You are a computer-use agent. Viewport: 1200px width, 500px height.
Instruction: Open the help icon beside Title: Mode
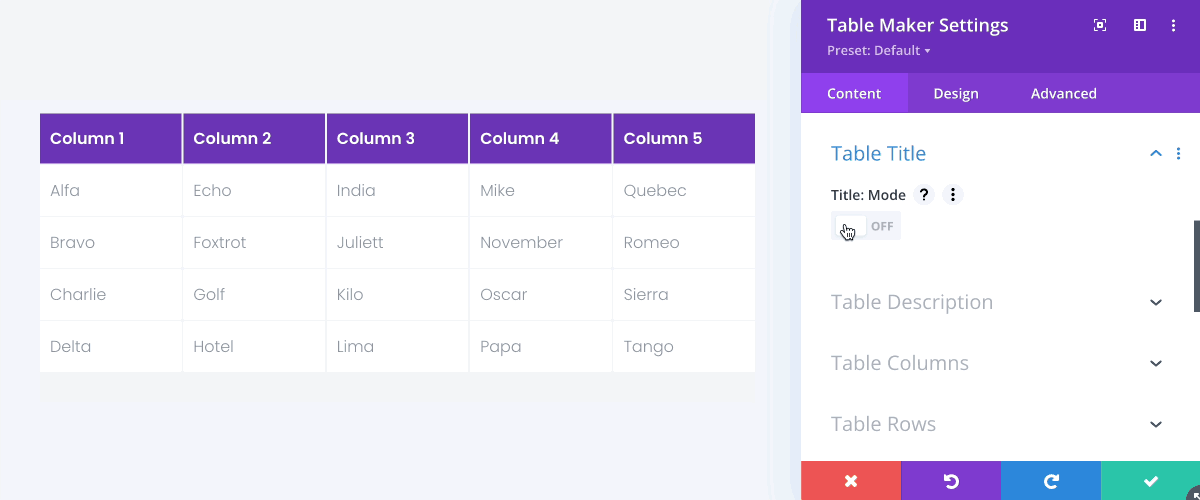tap(924, 195)
